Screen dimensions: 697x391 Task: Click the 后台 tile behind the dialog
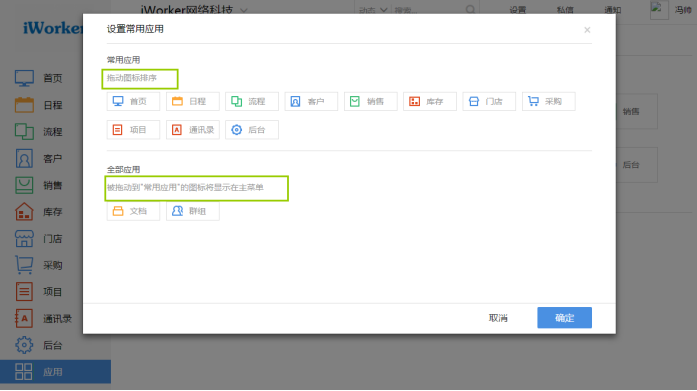pyautogui.click(x=636, y=165)
